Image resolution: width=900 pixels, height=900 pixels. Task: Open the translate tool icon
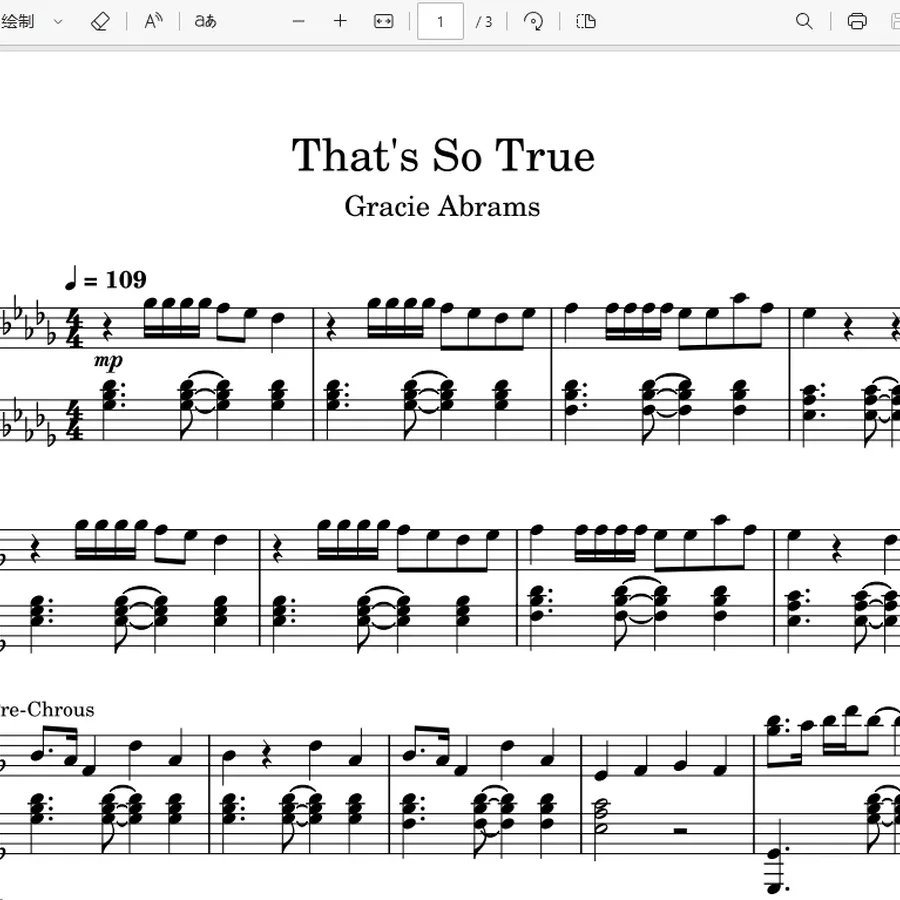tap(205, 22)
